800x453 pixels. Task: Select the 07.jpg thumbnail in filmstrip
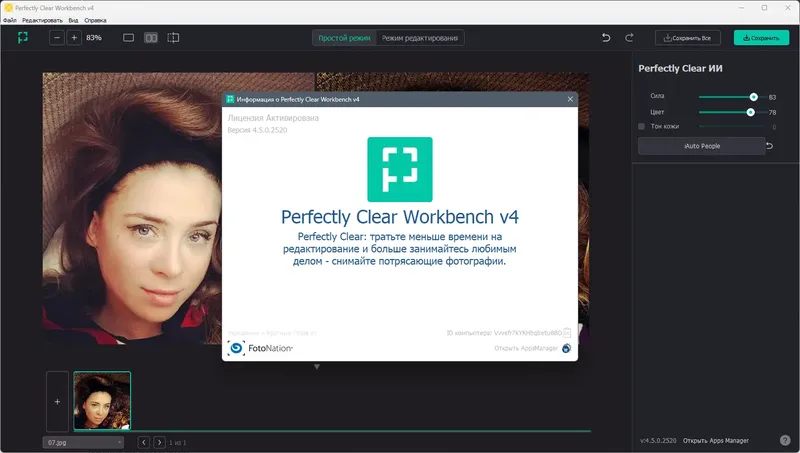[102, 400]
